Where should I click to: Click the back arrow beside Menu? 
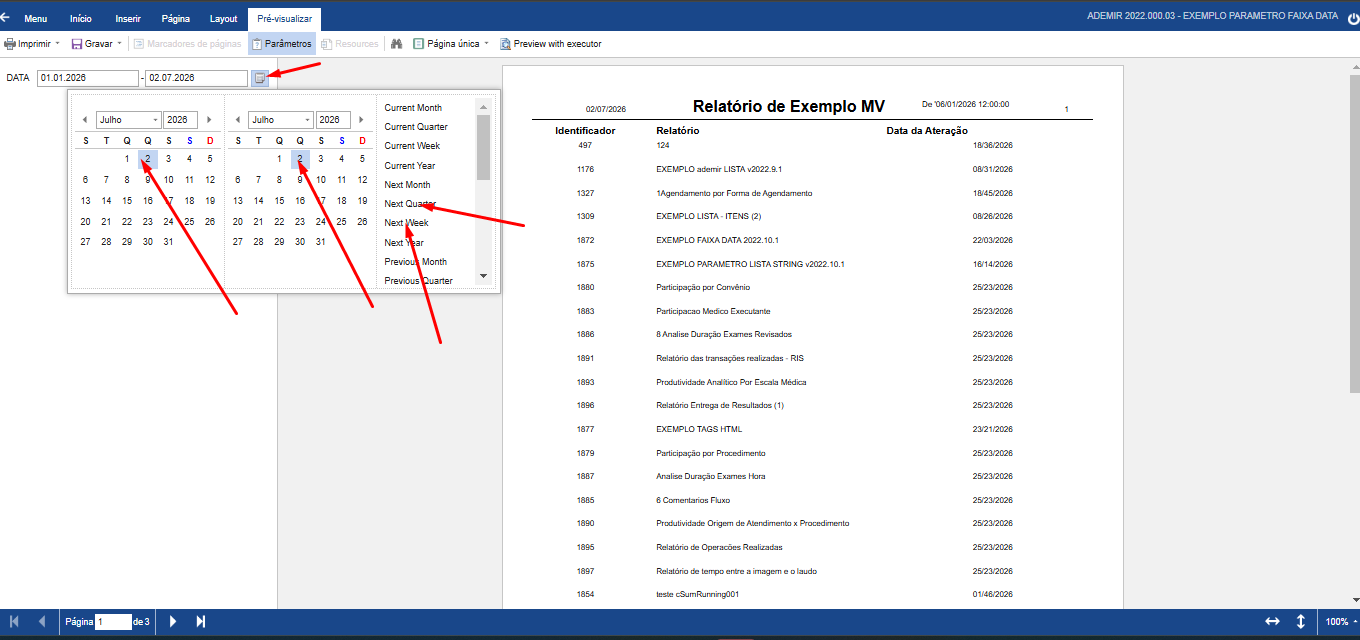pos(6,18)
